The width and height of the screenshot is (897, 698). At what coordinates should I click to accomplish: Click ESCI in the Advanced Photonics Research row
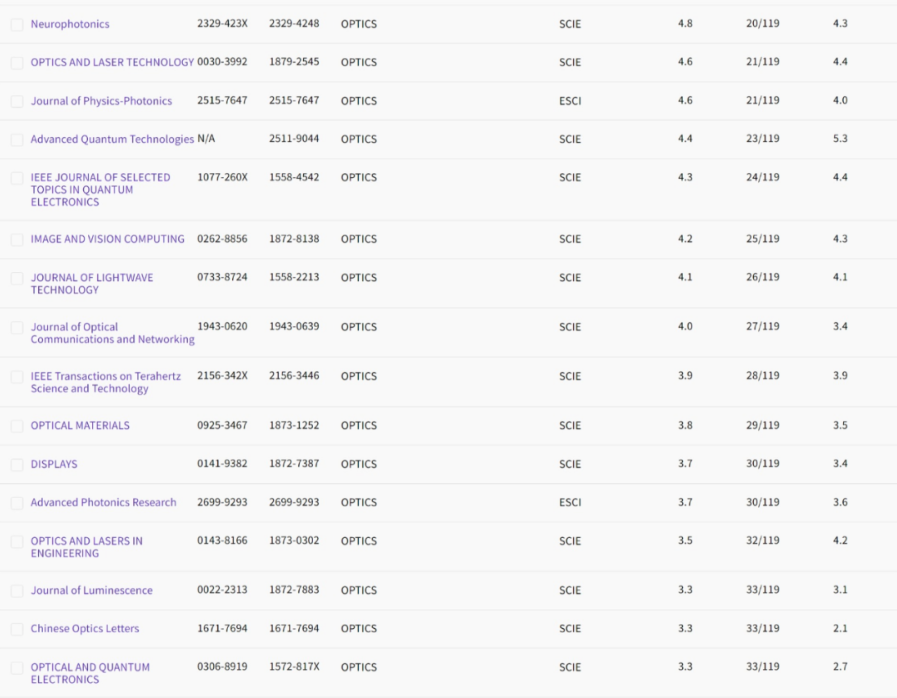pos(570,502)
